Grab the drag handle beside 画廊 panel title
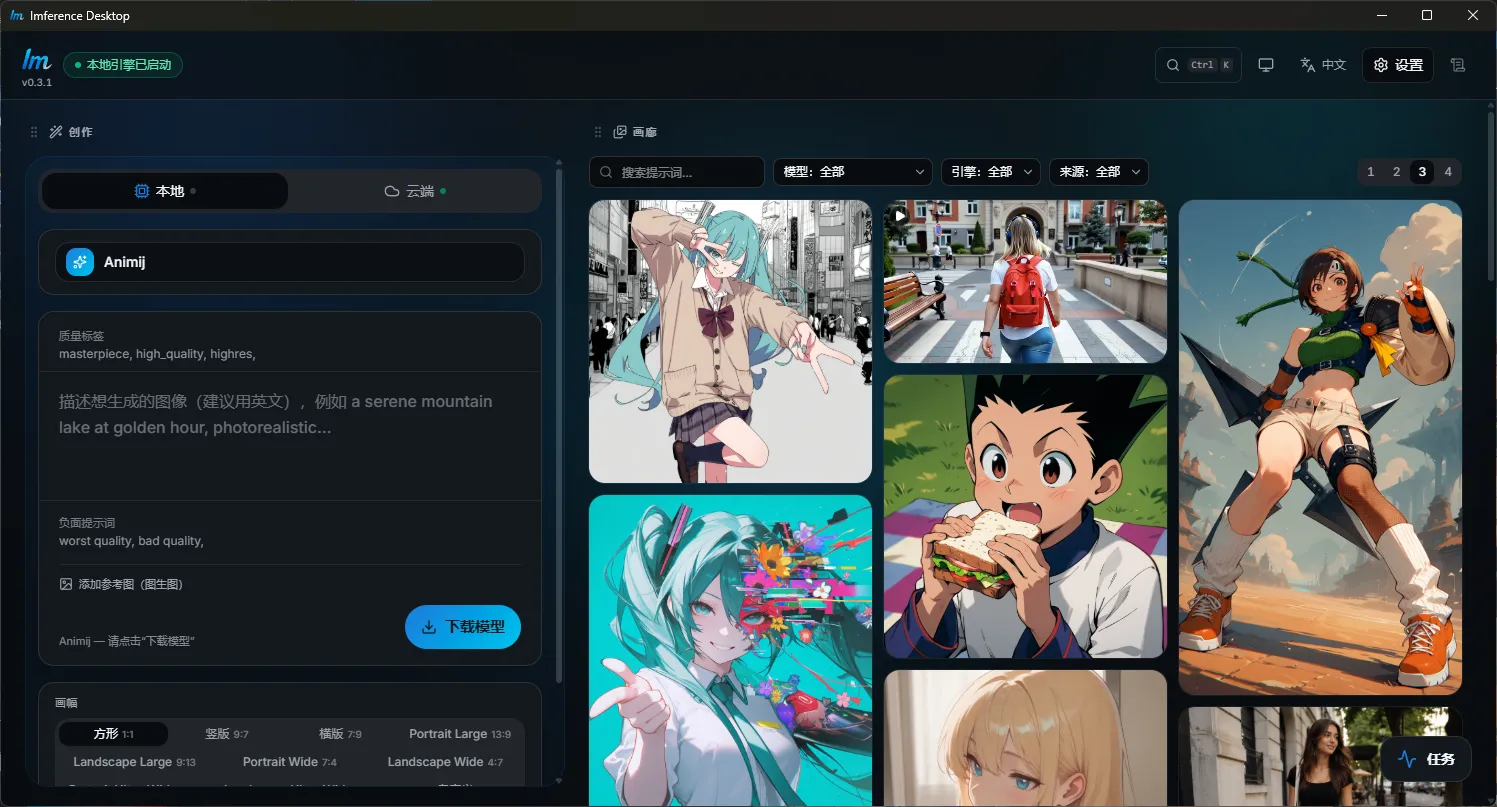Viewport: 1497px width, 807px height. pyautogui.click(x=599, y=132)
